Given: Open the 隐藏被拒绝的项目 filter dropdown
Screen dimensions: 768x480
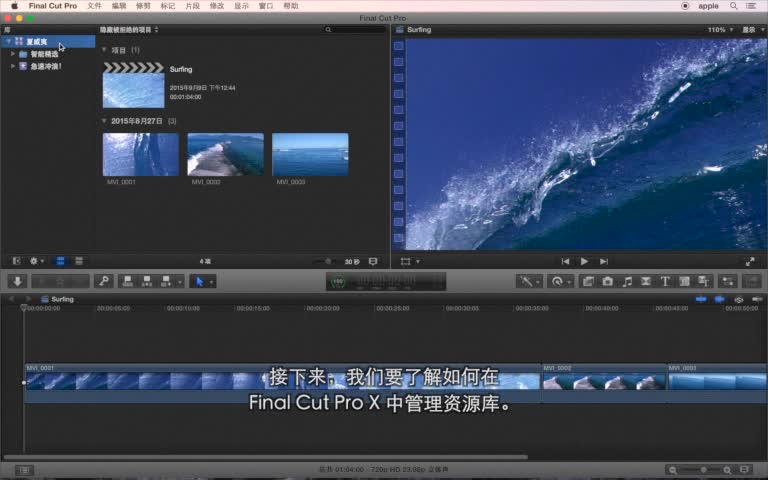Looking at the screenshot, I should (129, 29).
